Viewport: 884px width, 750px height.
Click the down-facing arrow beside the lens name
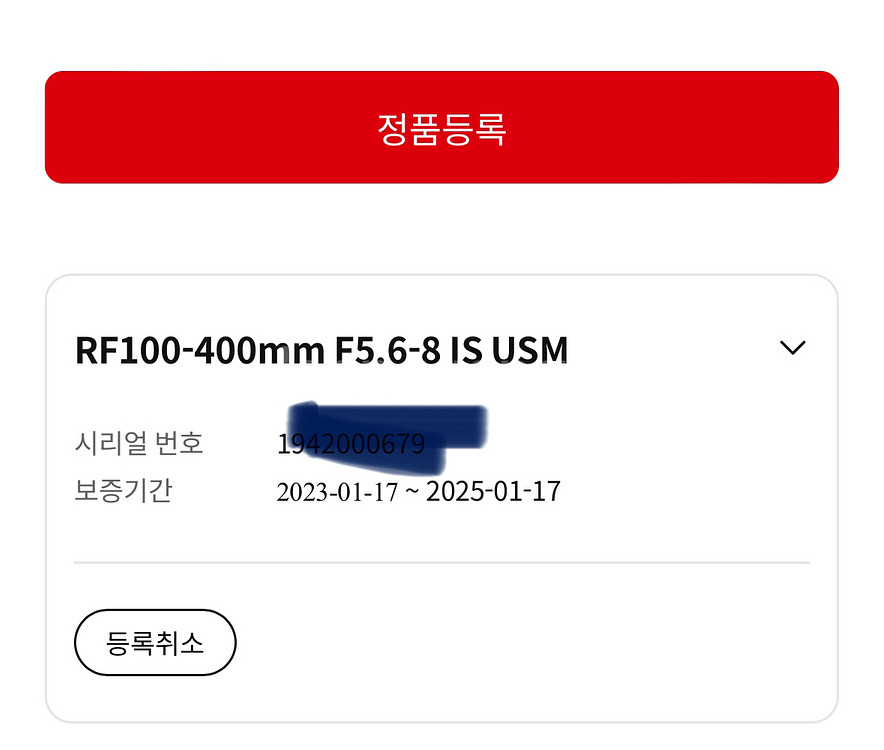click(x=793, y=348)
